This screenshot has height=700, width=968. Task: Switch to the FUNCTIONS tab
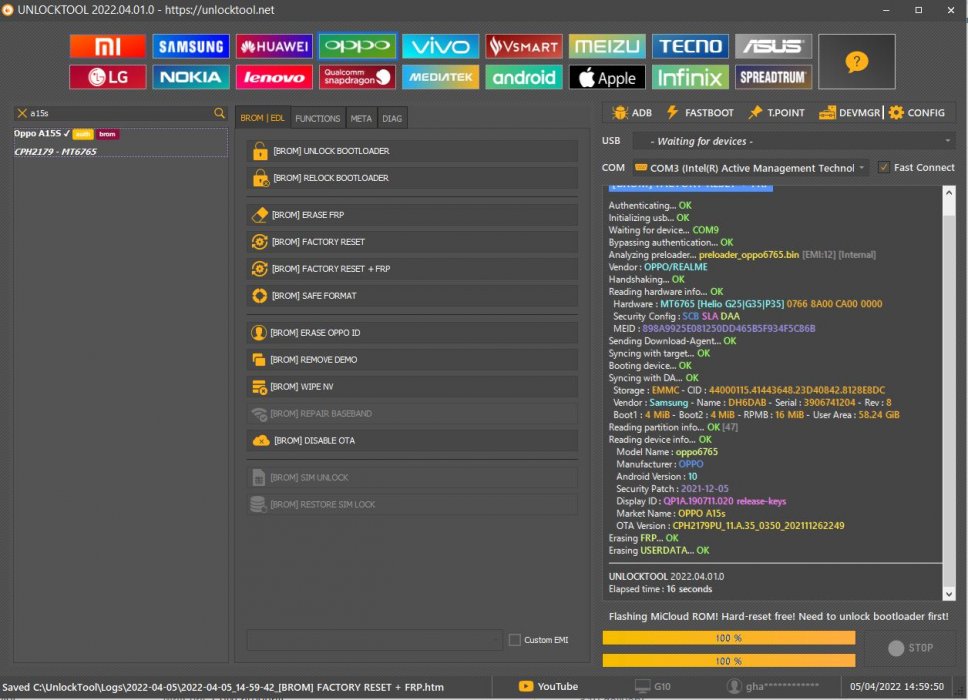[317, 118]
